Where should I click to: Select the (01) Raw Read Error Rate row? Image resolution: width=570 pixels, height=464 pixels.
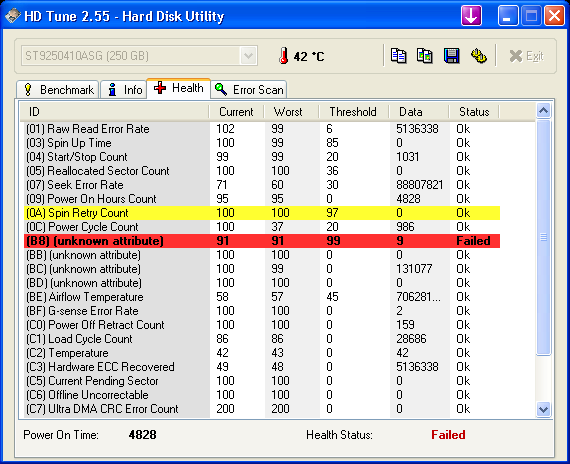coord(262,129)
